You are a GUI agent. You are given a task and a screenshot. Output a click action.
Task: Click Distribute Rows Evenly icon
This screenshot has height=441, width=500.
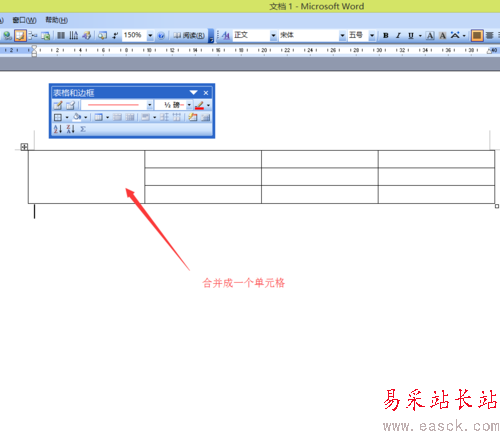164,117
